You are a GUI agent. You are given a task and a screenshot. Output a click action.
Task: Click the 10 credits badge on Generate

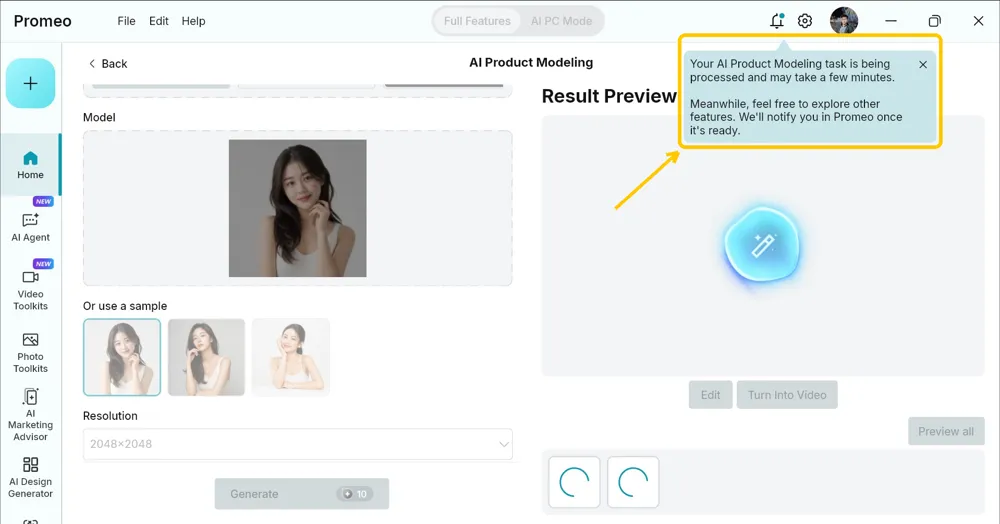point(355,494)
